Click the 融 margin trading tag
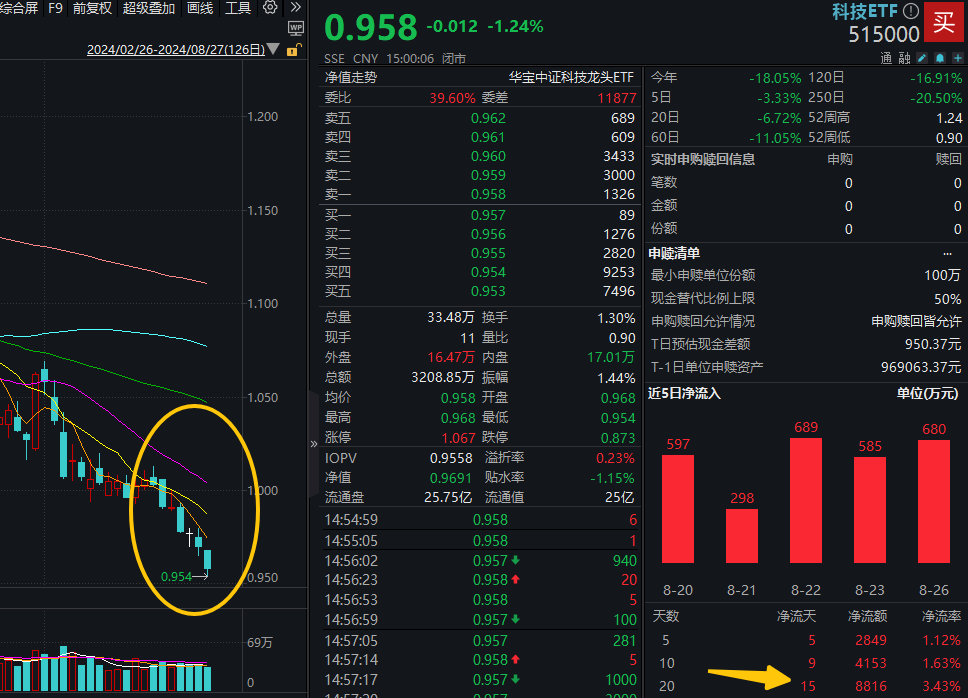The image size is (968, 698). pyautogui.click(x=903, y=59)
